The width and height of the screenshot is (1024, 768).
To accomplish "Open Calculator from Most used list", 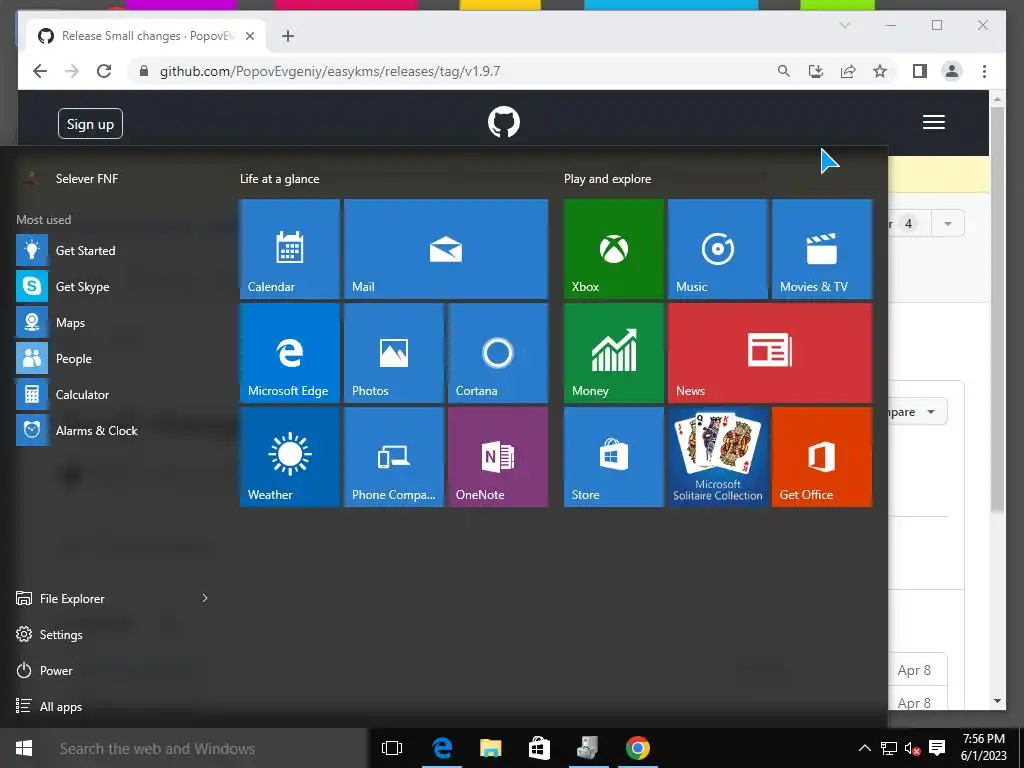I will click(114, 394).
